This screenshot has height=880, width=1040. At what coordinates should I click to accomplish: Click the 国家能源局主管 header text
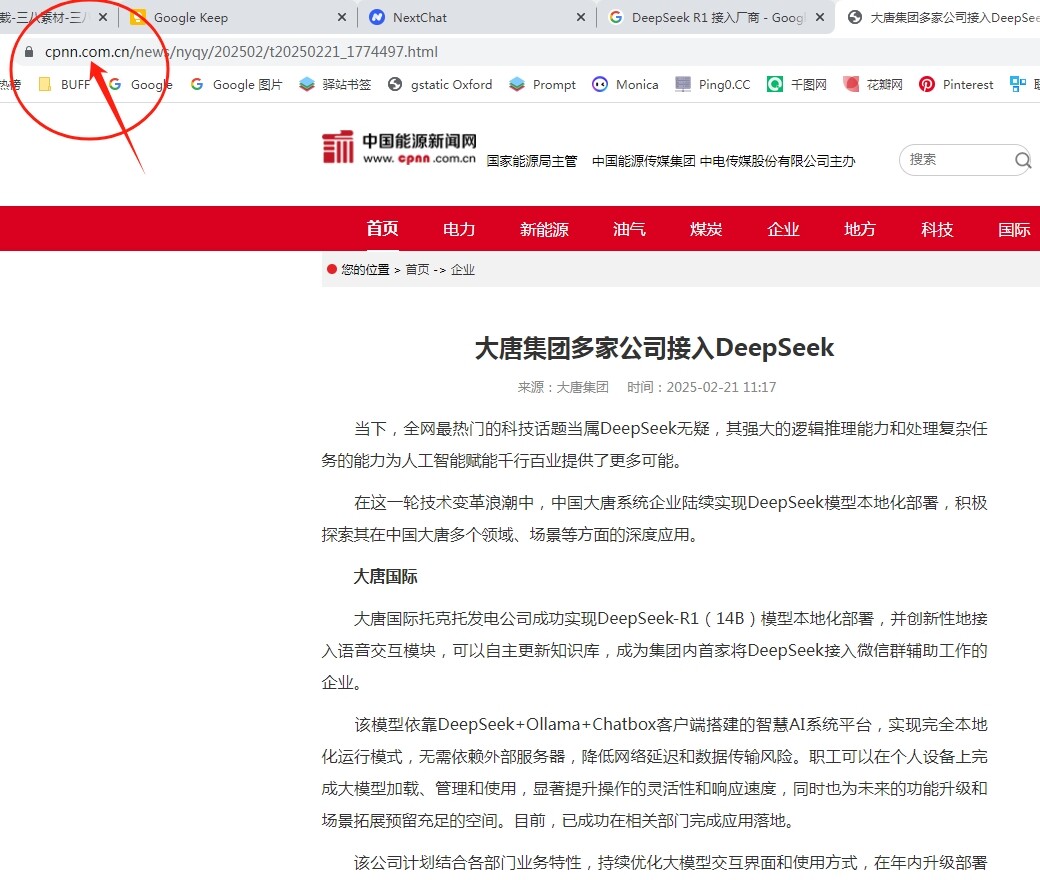532,161
